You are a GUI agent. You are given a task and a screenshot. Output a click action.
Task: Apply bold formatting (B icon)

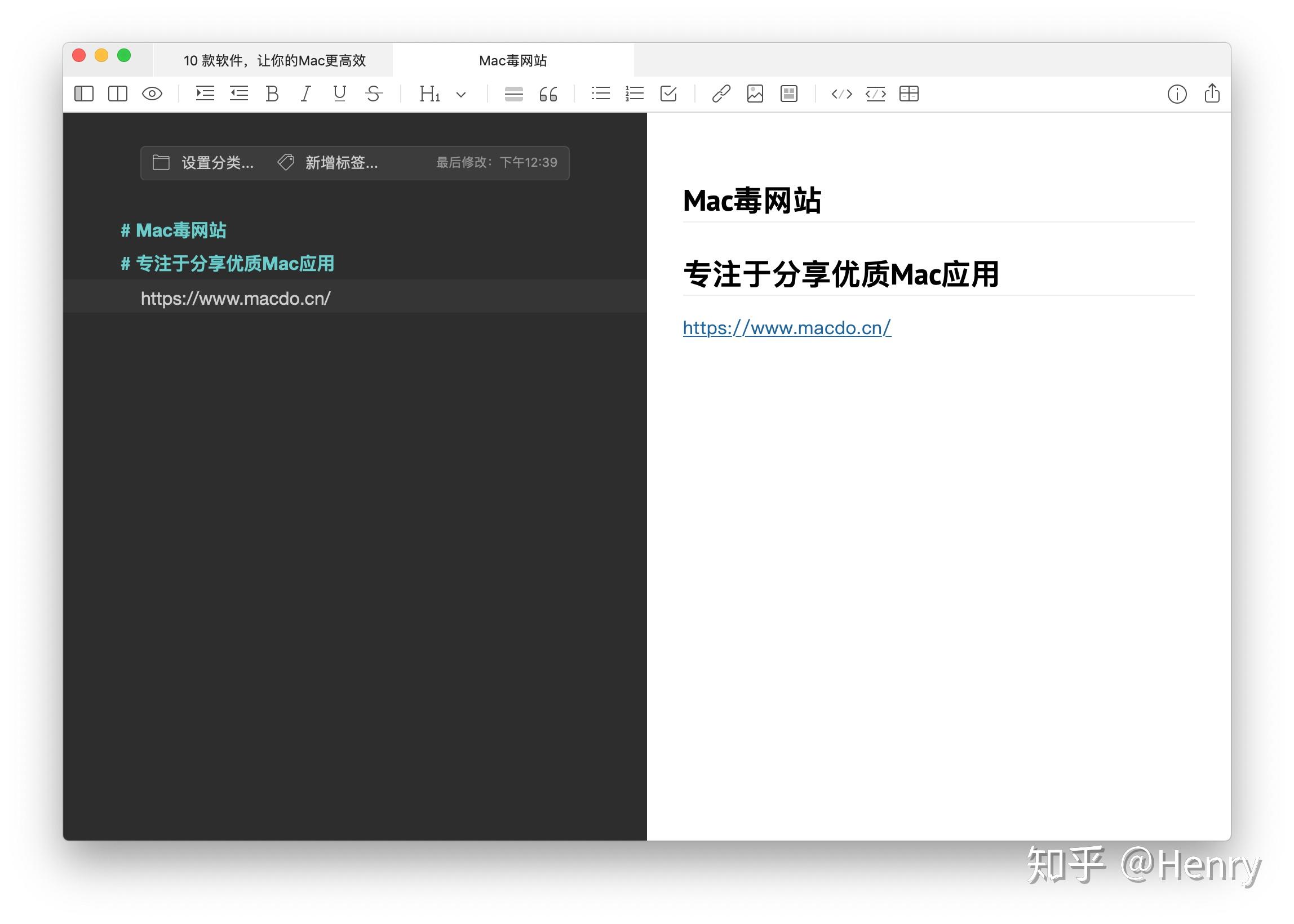click(x=272, y=94)
